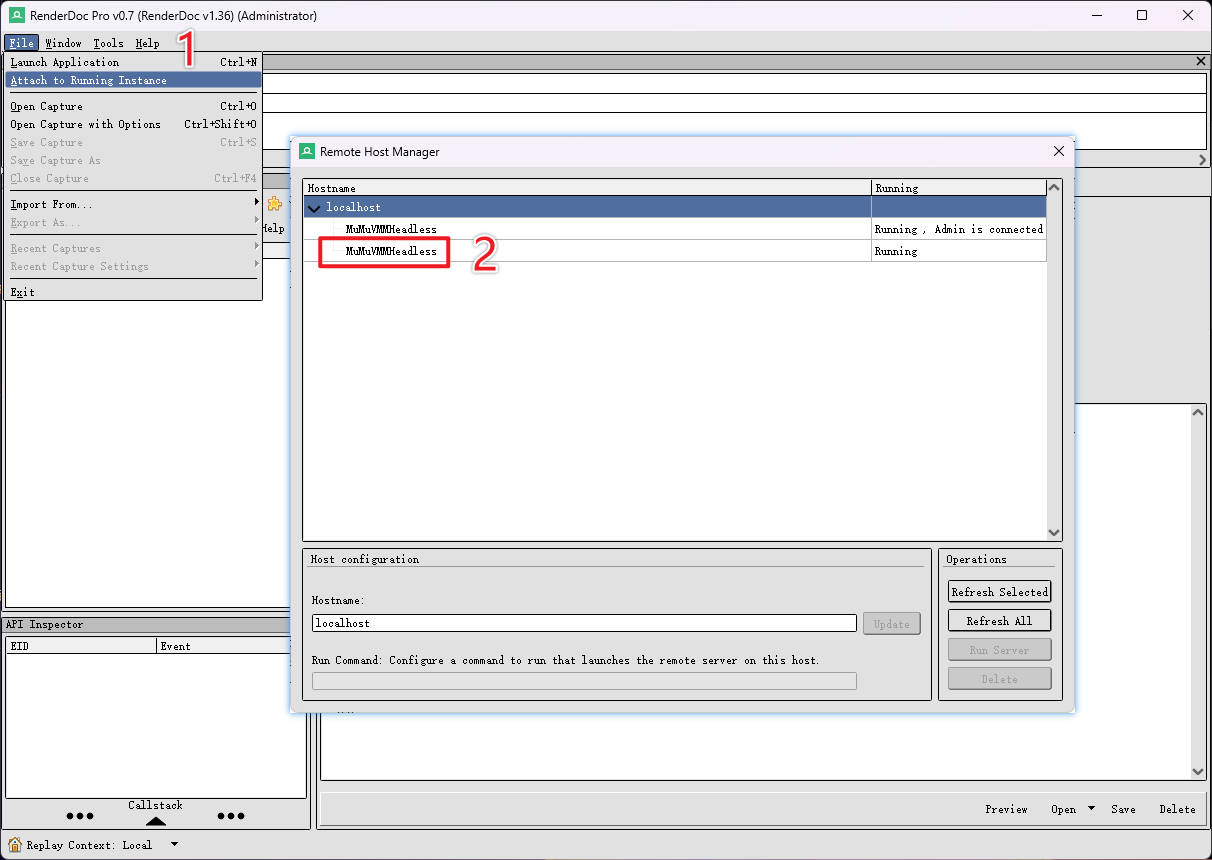Open the Replay Context dropdown arrow

point(174,845)
